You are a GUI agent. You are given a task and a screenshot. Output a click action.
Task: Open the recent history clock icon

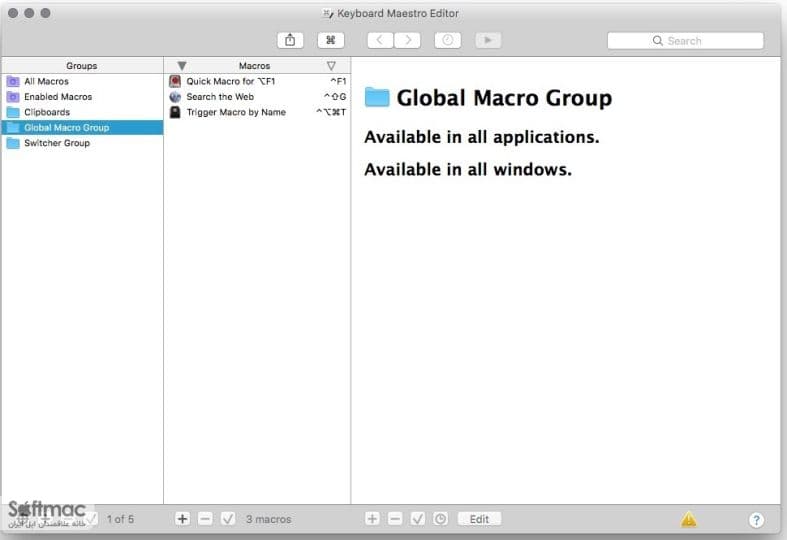click(x=448, y=40)
